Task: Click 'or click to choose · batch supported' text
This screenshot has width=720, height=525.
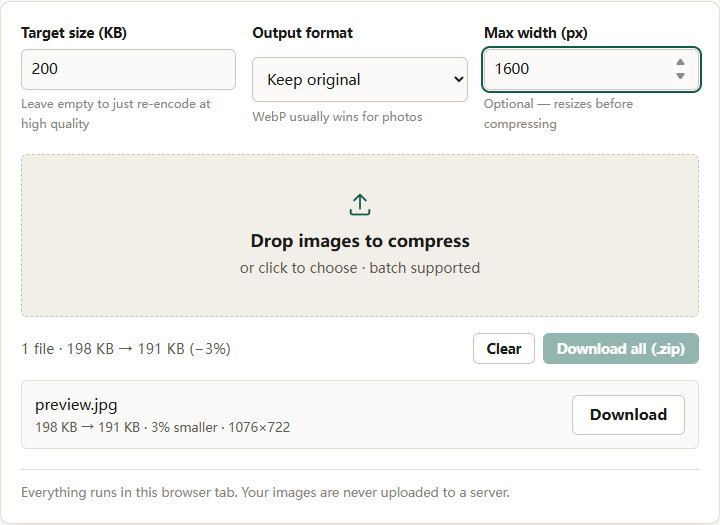Action: point(360,268)
